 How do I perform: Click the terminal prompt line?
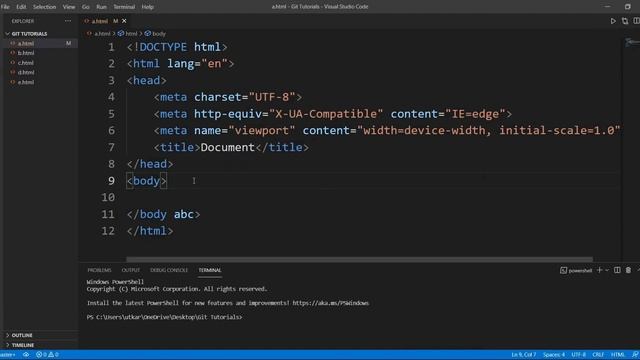[164, 317]
